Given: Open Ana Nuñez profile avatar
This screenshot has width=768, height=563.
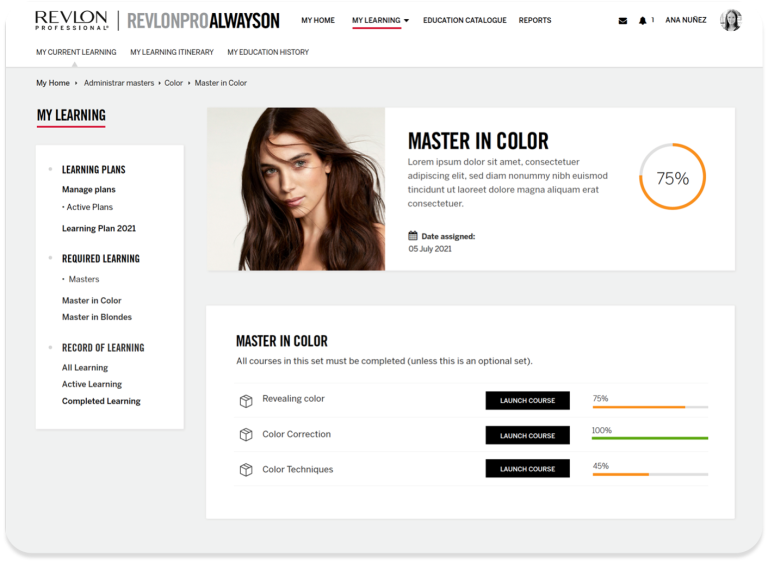Looking at the screenshot, I should pyautogui.click(x=730, y=20).
